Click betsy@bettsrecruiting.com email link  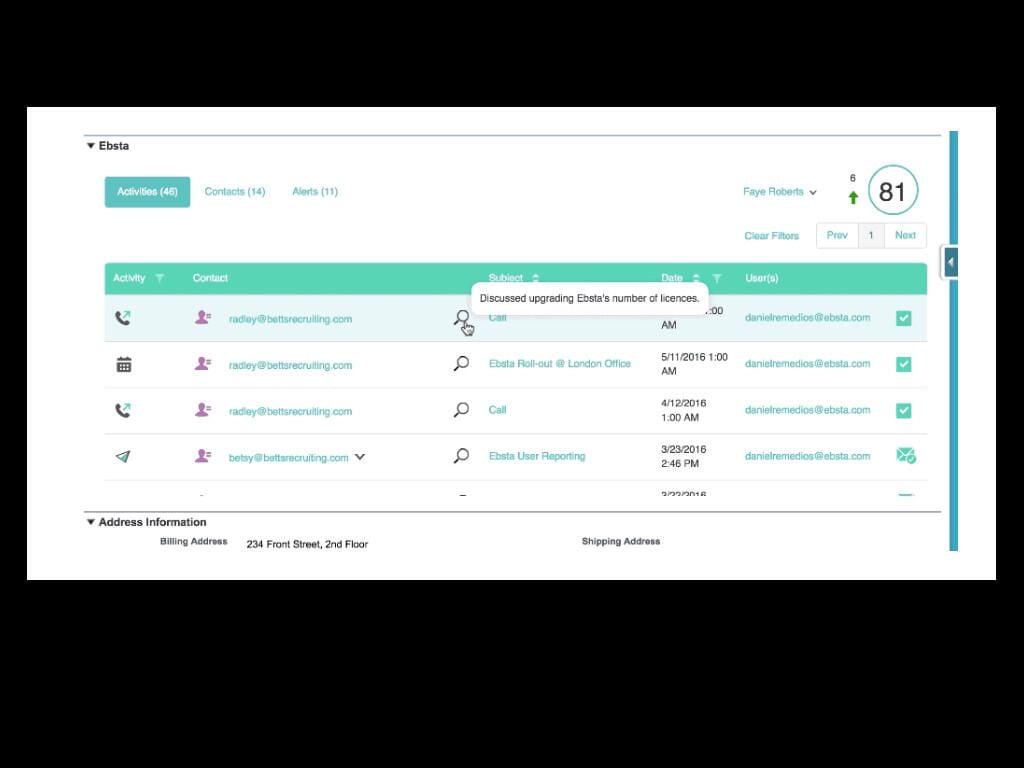(x=288, y=458)
